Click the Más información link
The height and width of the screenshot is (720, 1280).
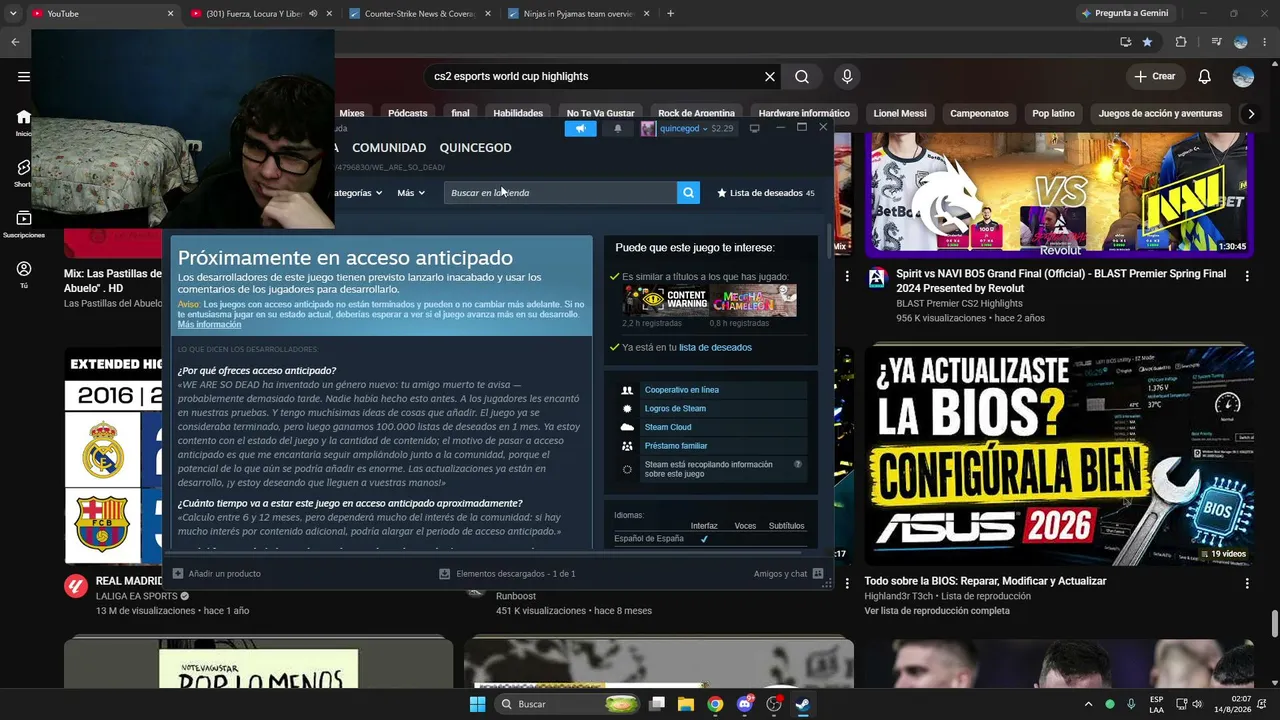click(209, 324)
